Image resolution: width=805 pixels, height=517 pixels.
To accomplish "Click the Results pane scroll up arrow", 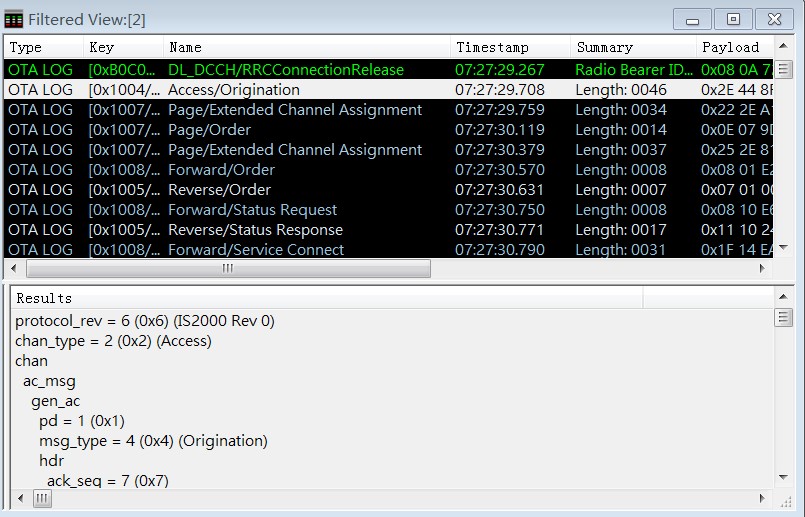I will 783,297.
